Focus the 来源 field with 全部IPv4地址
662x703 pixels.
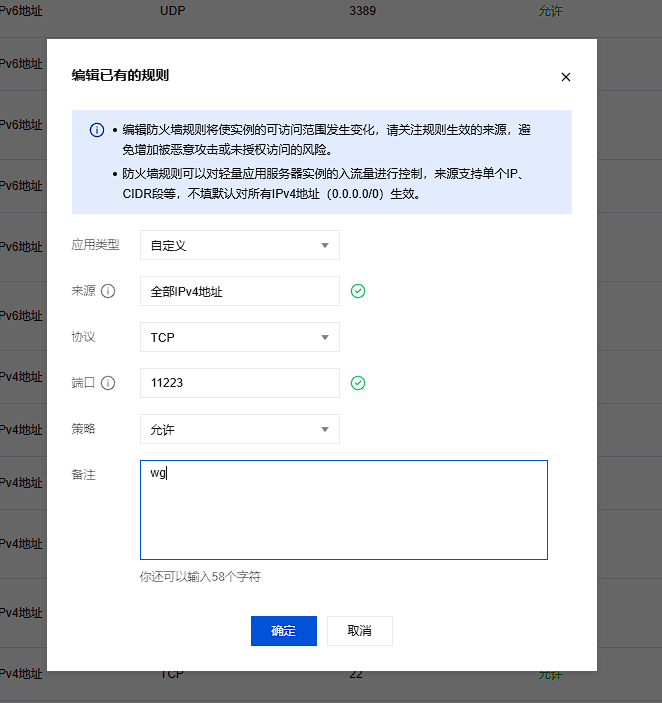240,291
